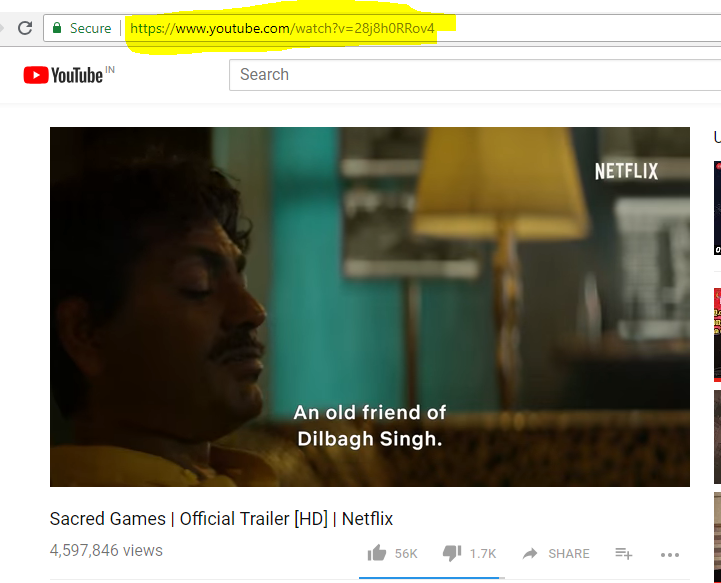
Task: Focus the YouTube Search field
Action: 475,75
